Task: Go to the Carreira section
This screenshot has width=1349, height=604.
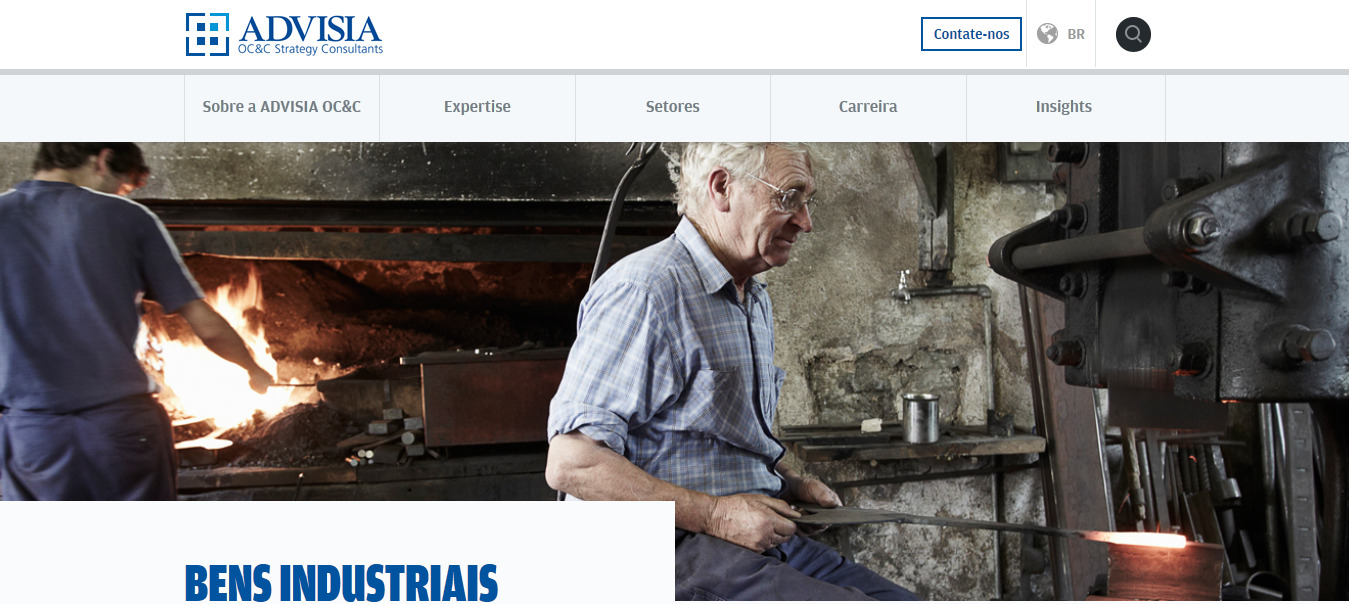Action: (x=868, y=107)
